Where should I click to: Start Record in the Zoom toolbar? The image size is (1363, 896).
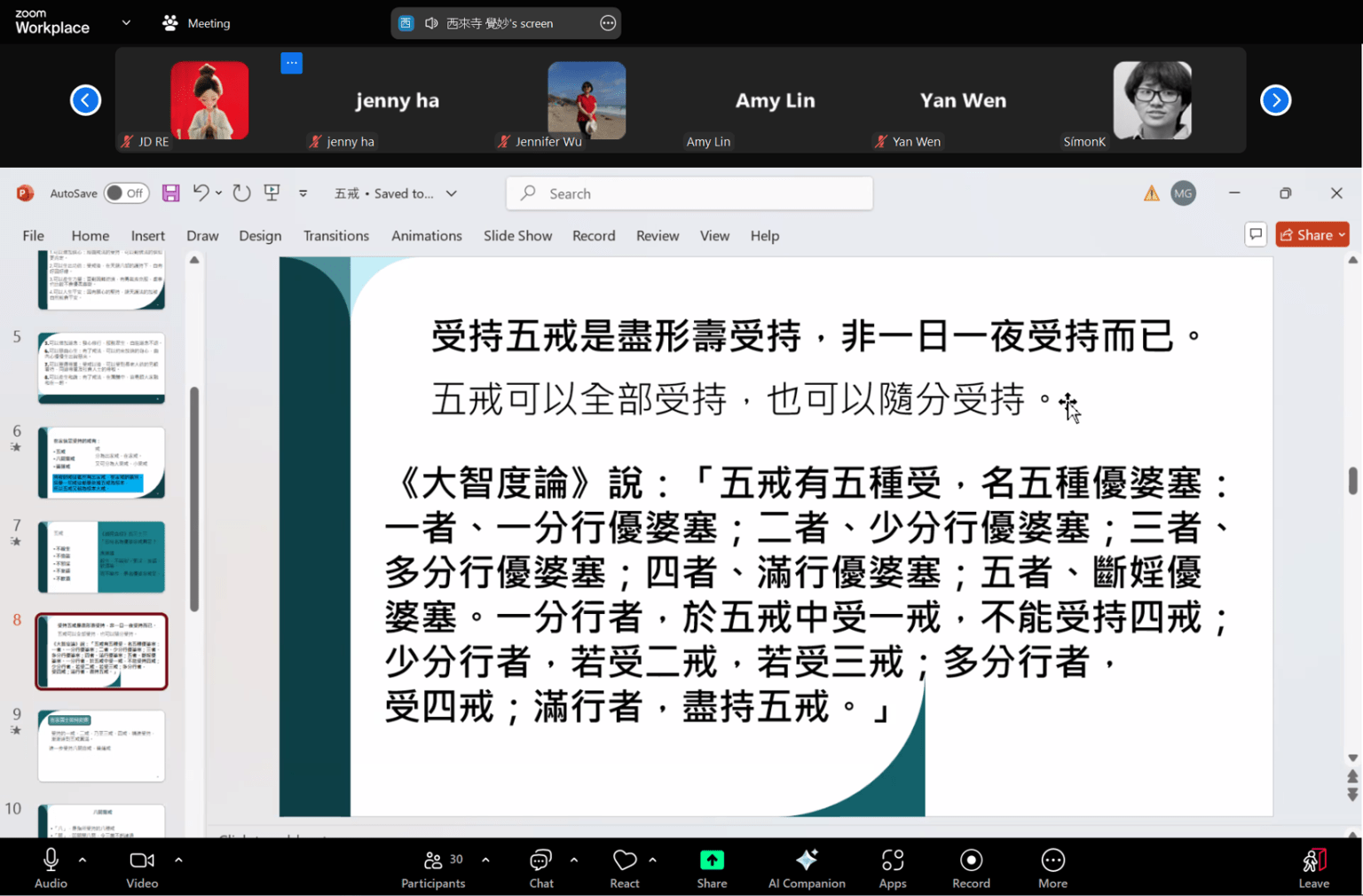click(x=971, y=868)
